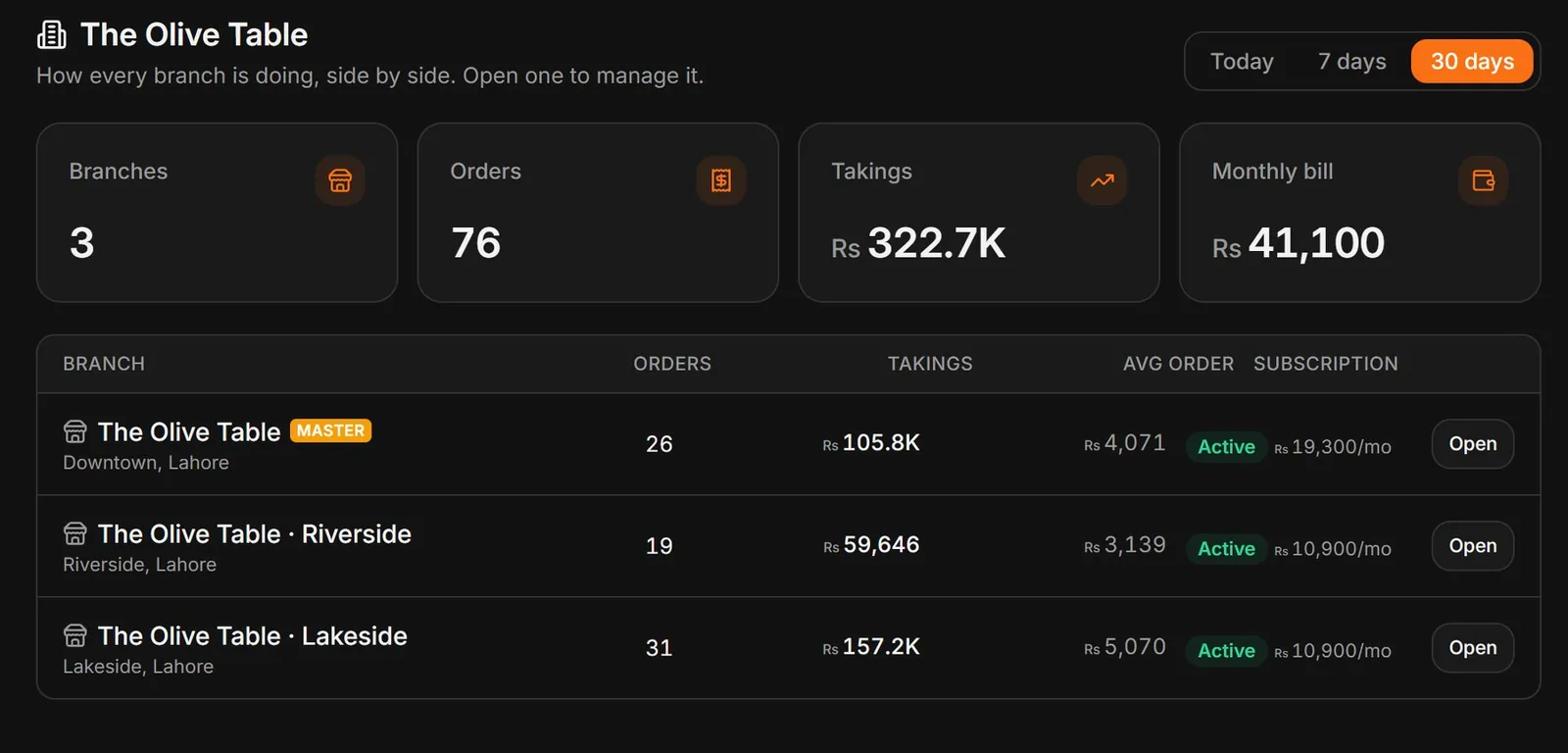Click the Rs 41,100 monthly bill figure
The width and height of the screenshot is (1568, 753).
tap(1298, 243)
